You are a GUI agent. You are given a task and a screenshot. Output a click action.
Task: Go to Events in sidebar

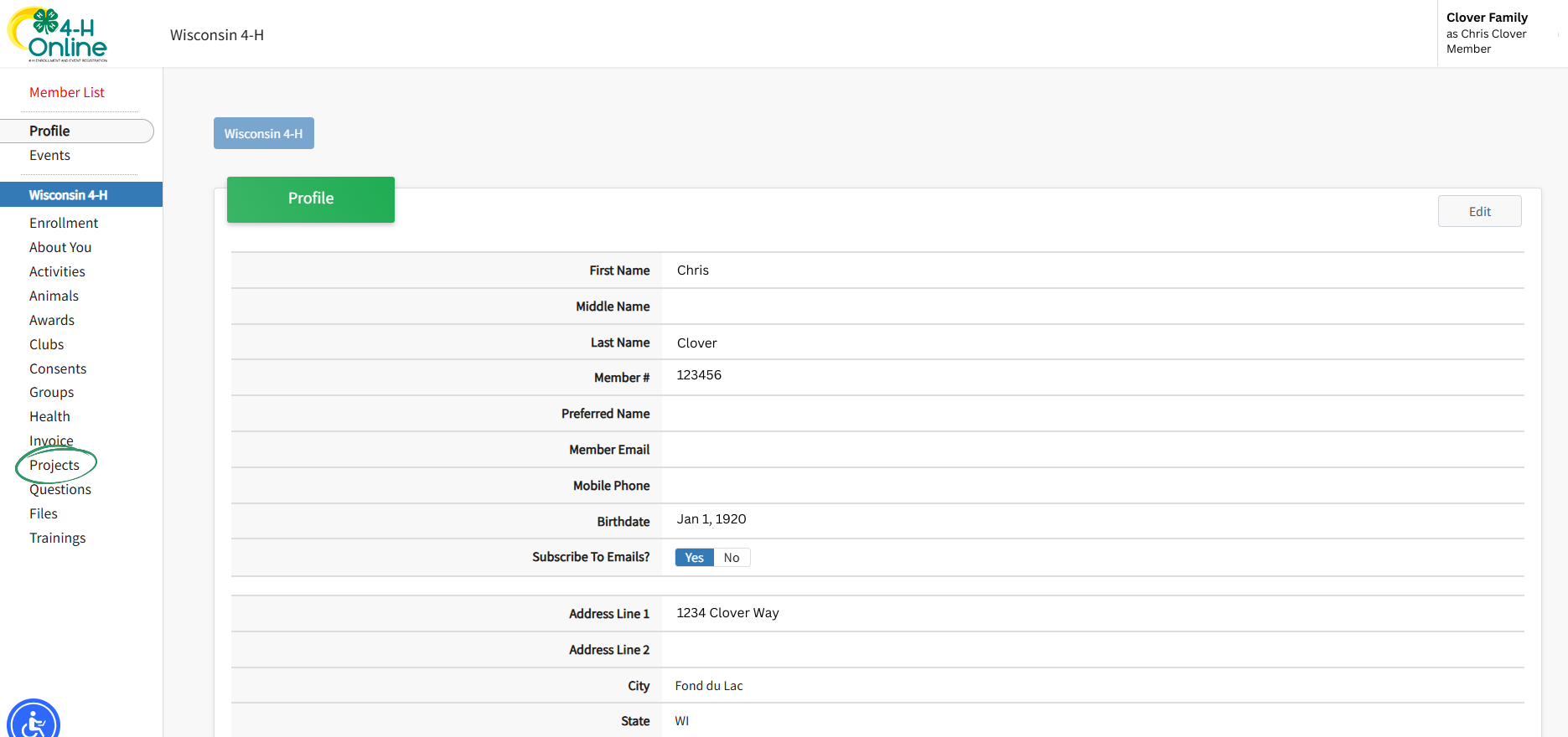click(x=50, y=155)
